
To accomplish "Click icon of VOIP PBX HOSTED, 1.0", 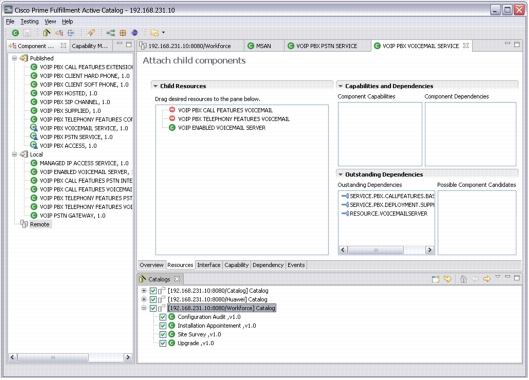I will click(x=34, y=93).
